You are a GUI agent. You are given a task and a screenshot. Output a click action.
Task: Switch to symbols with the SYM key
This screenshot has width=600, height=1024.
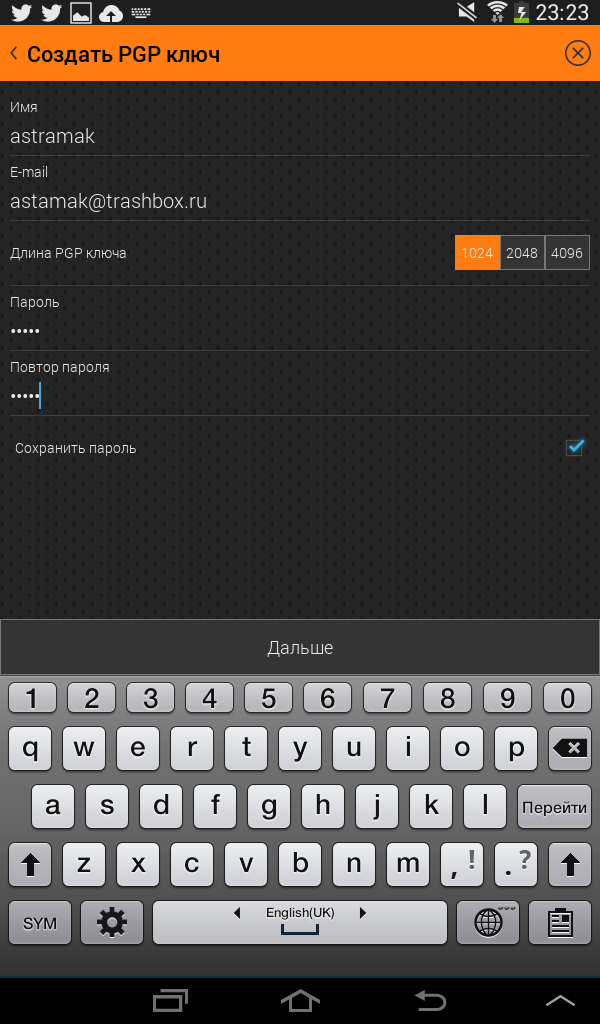click(x=40, y=923)
